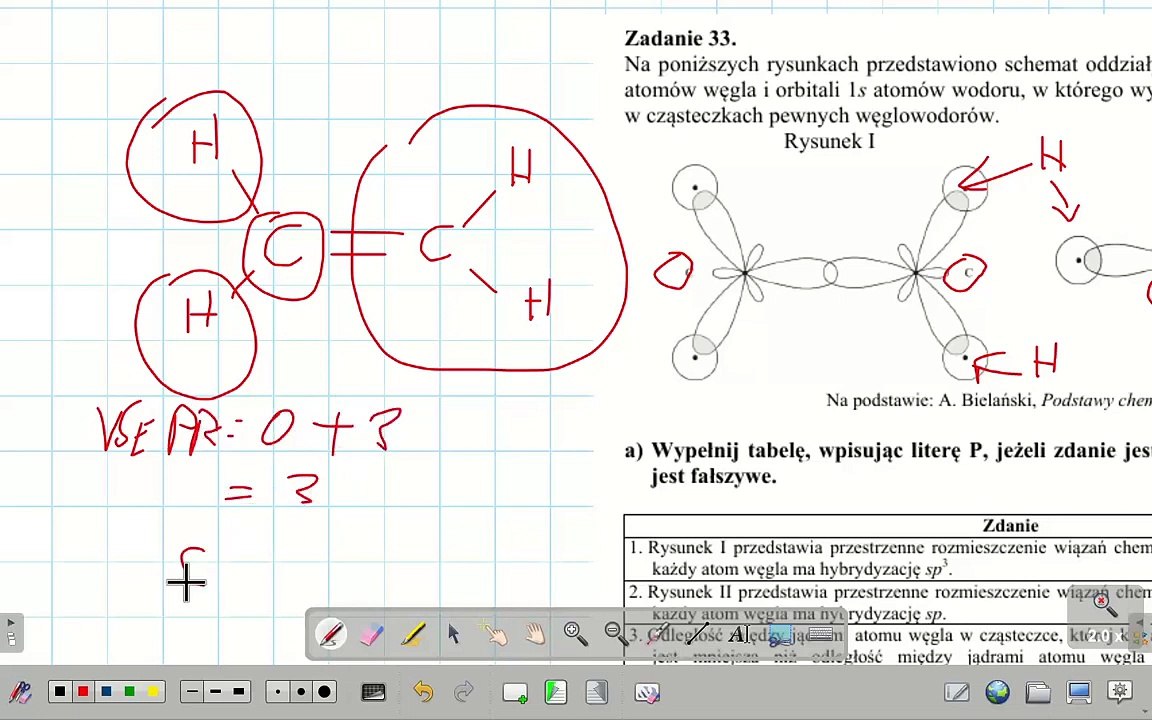The height and width of the screenshot is (720, 1152).
Task: Click the 'Zdanie' table header
Action: coord(1010,525)
